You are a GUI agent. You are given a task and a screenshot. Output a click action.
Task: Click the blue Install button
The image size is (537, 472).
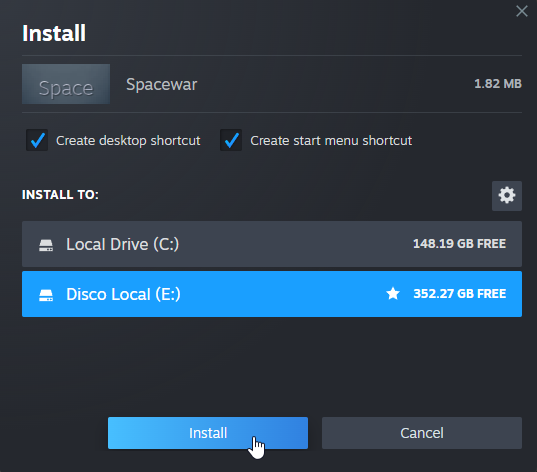208,433
